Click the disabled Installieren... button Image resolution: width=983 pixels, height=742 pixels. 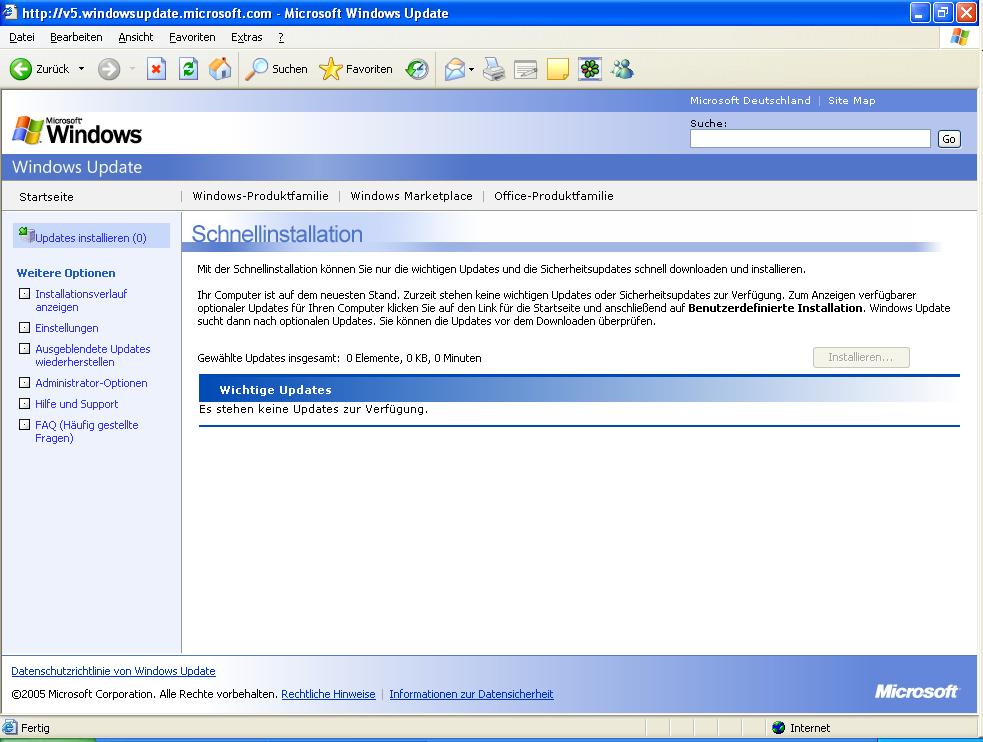(x=861, y=357)
